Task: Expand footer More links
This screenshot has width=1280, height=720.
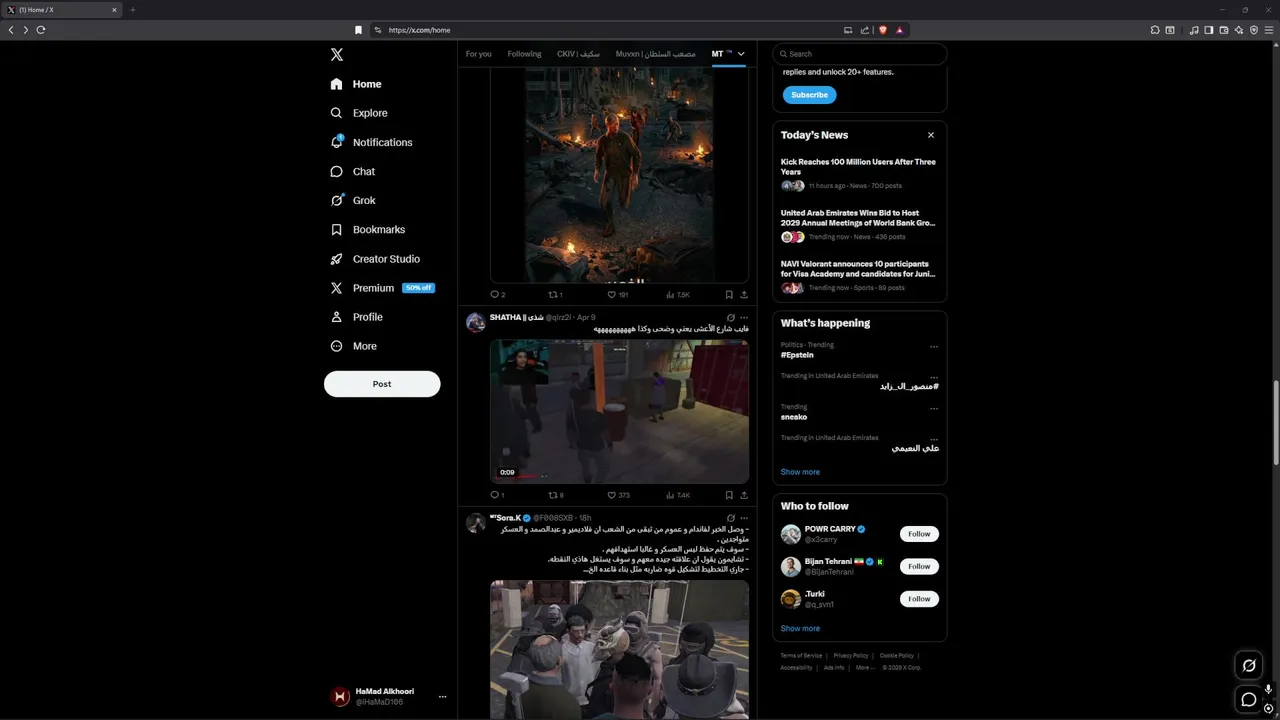Action: tap(865, 667)
